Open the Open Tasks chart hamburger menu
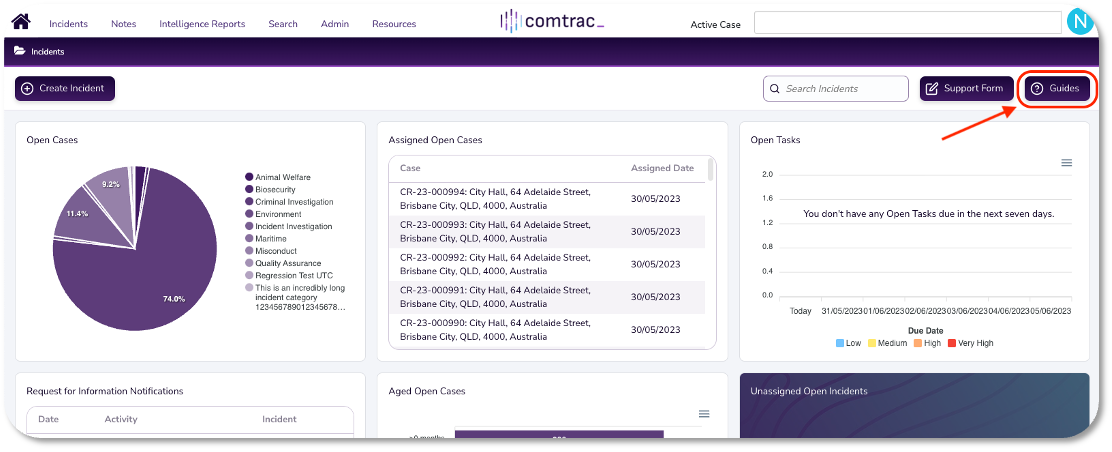 [1066, 163]
